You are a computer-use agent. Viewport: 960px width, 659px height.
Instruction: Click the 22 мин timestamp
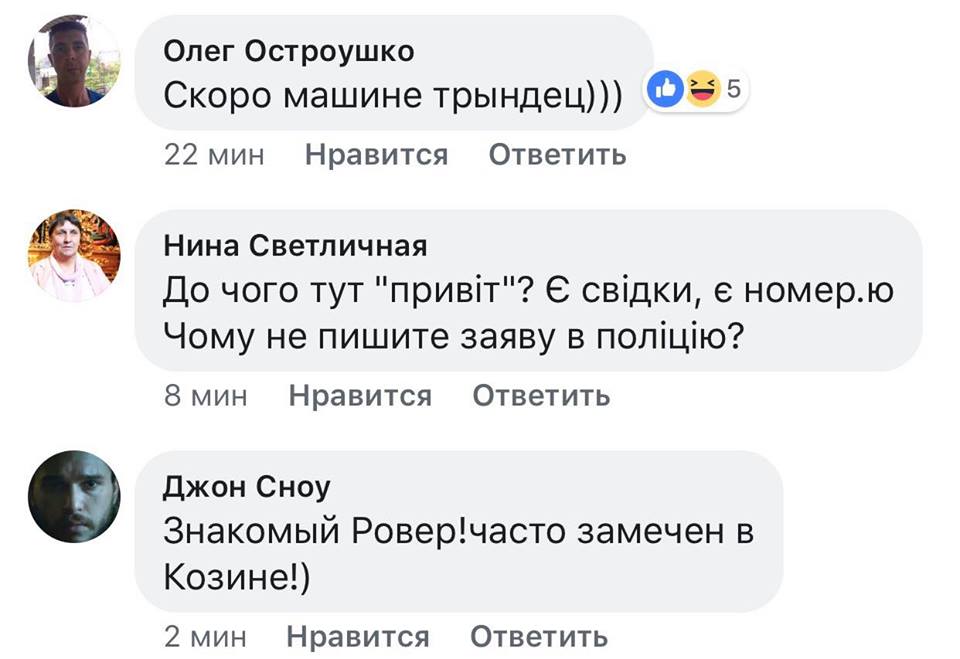tap(214, 155)
